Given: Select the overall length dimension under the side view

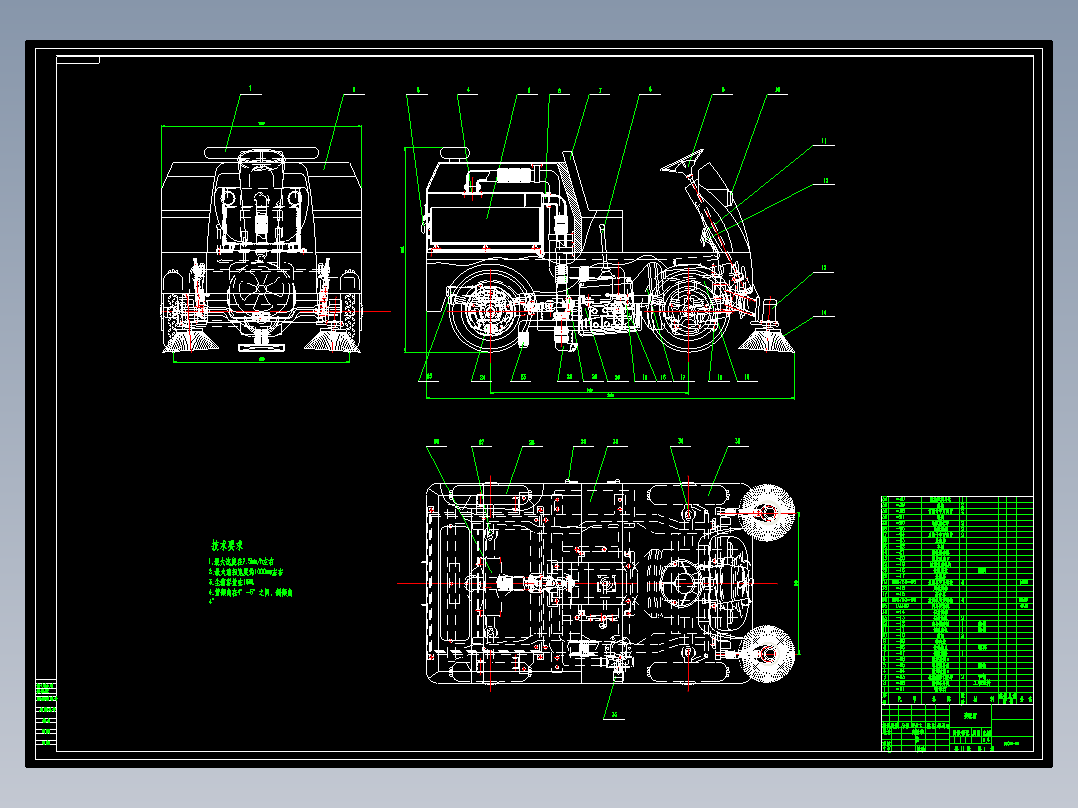Looking at the screenshot, I should pos(610,396).
